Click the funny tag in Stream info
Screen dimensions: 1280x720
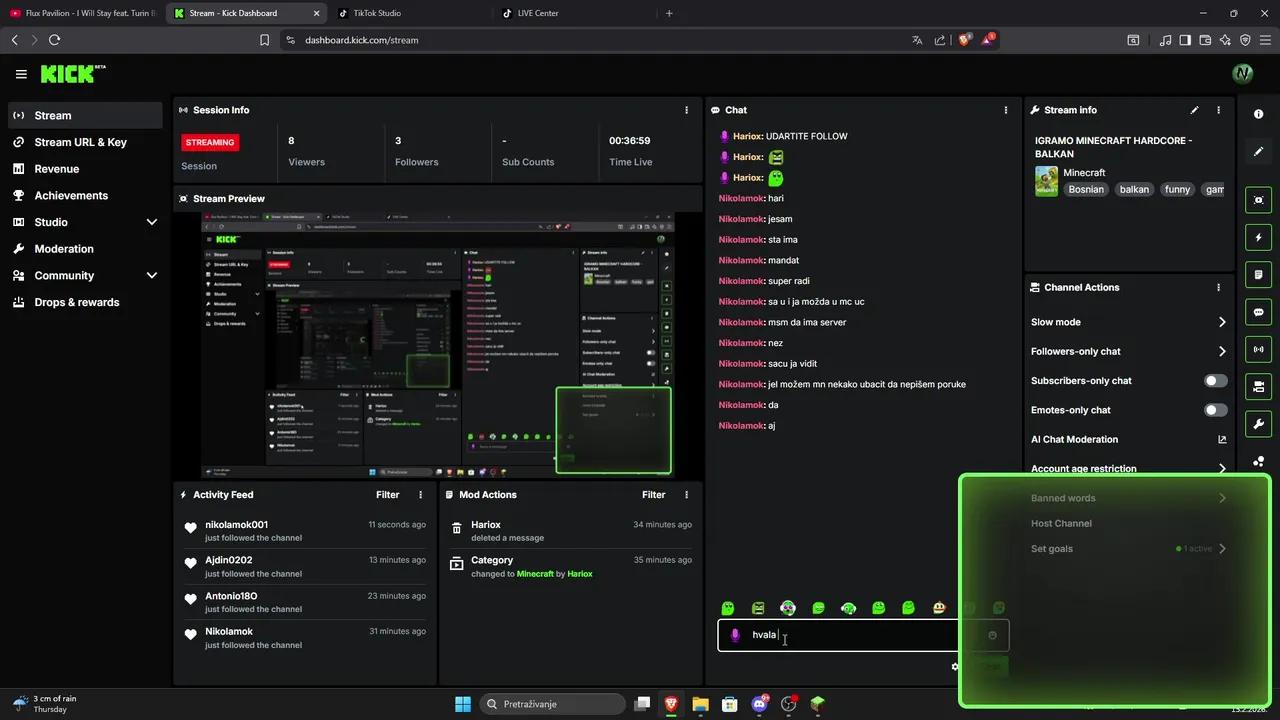point(1177,189)
